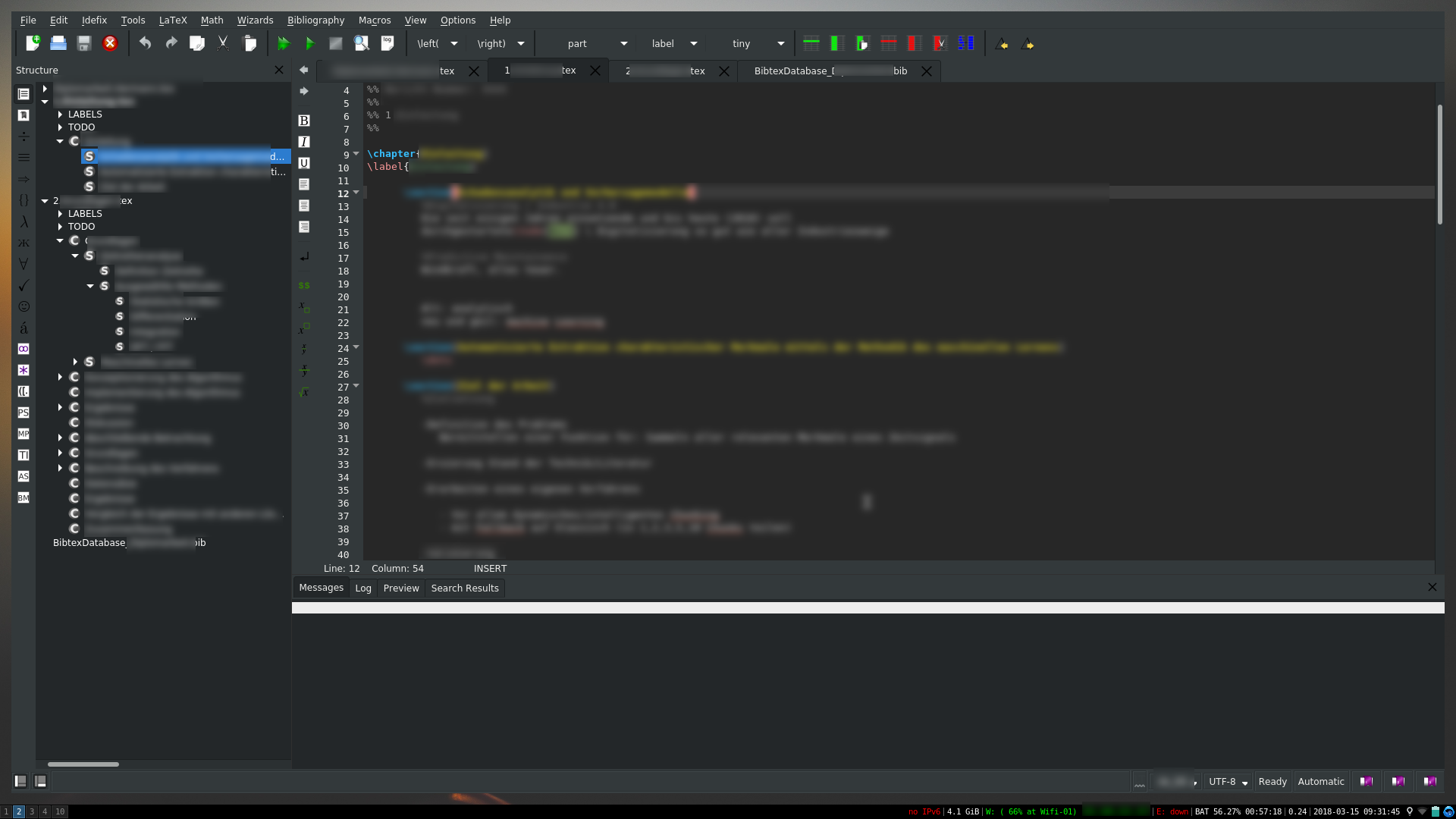1456x819 pixels.
Task: Toggle the last bookmark flag in status bar
Action: (1430, 781)
